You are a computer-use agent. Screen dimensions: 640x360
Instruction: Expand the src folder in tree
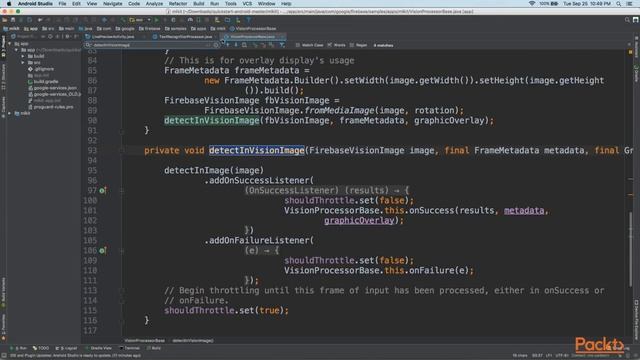(x=23, y=62)
